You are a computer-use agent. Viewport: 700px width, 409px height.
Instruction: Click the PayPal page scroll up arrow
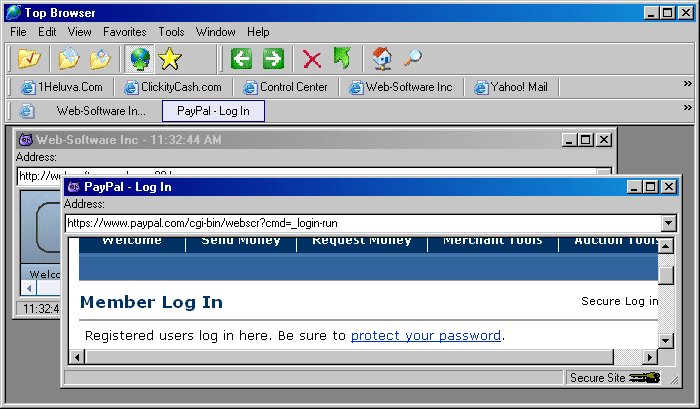(x=665, y=246)
